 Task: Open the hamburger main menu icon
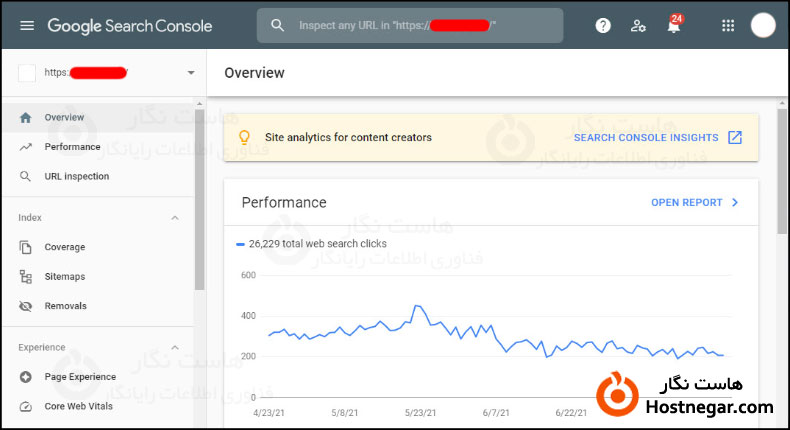tap(27, 26)
